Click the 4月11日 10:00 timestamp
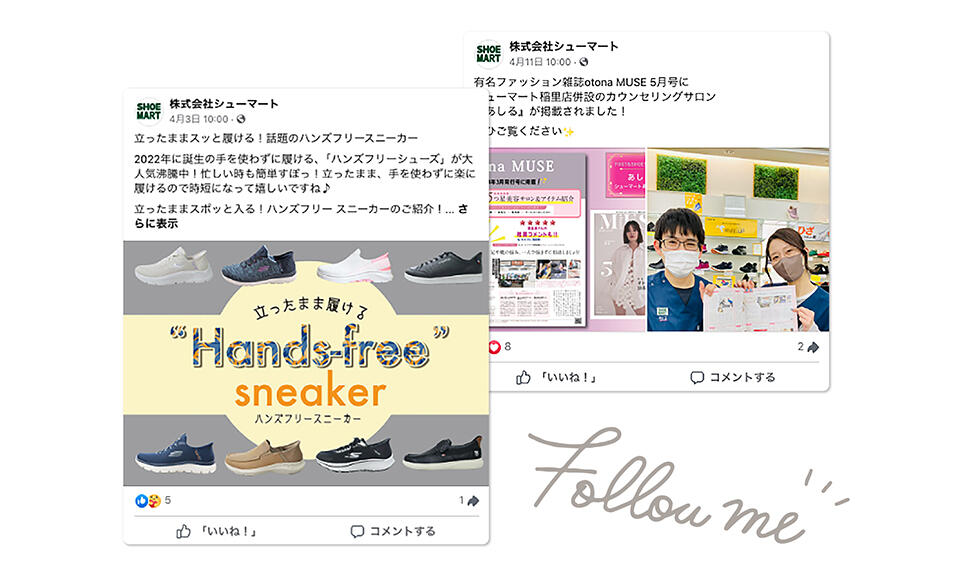Viewport: 960px width, 571px height. 540,62
